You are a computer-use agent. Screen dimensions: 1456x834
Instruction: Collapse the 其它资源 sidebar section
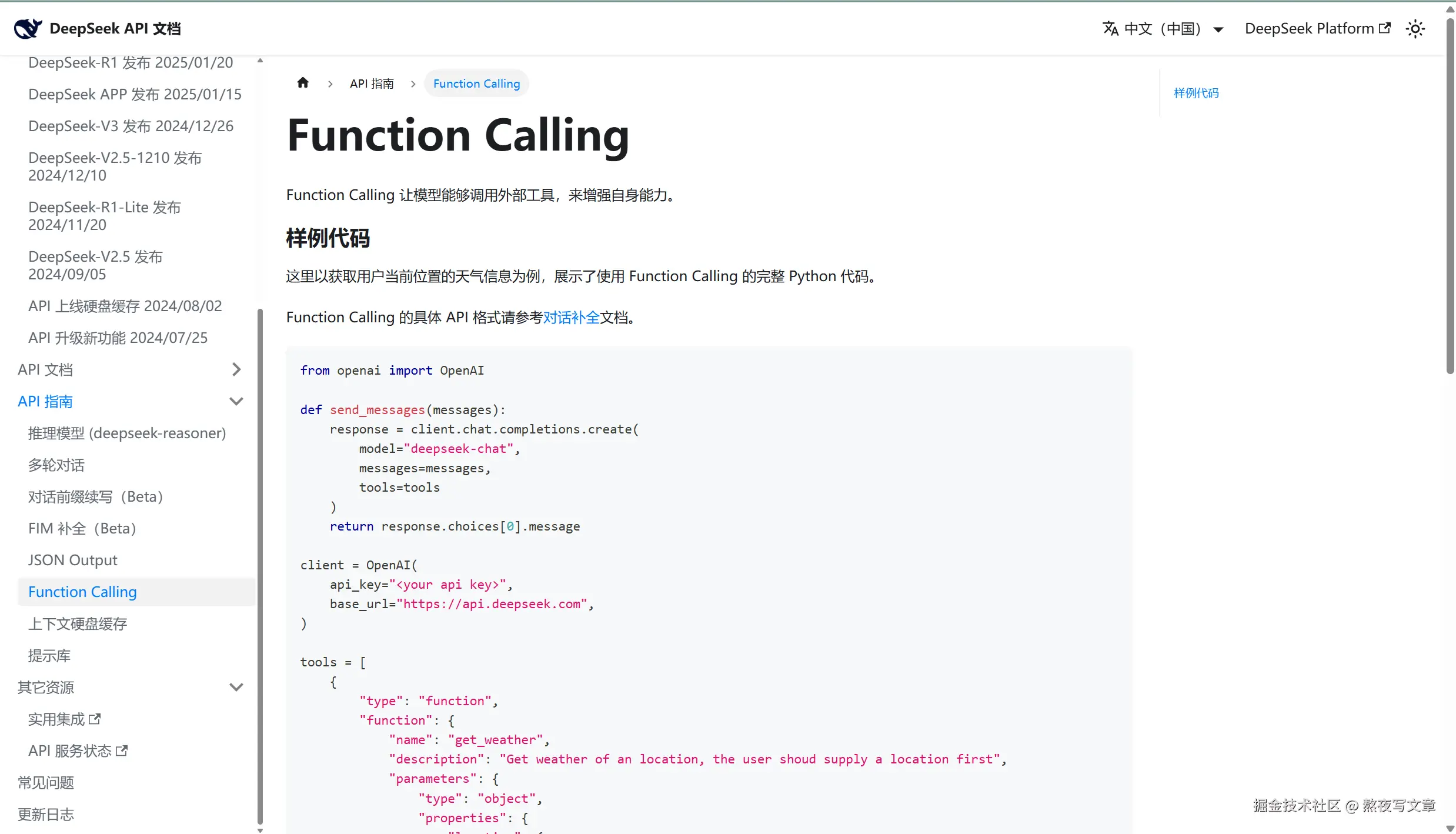pos(236,687)
